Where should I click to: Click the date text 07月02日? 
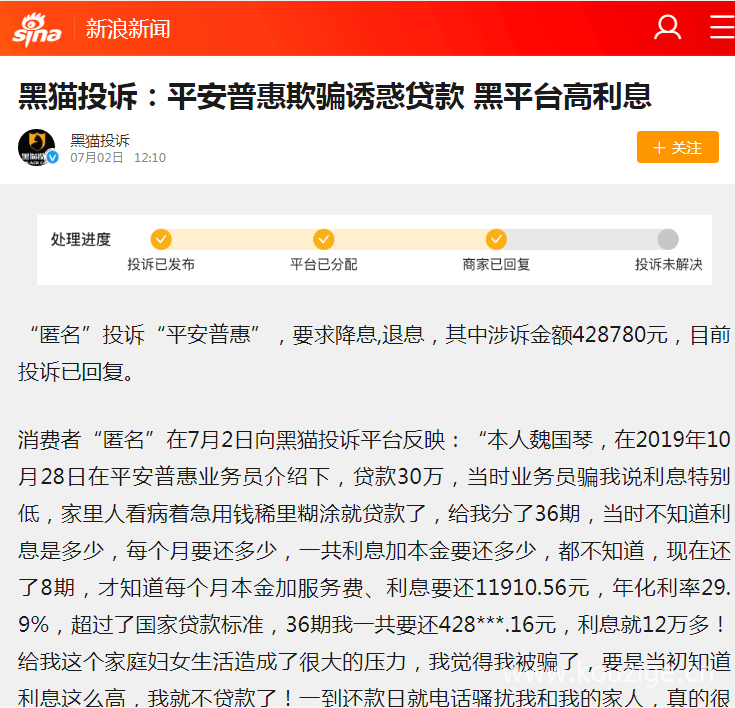pos(97,158)
